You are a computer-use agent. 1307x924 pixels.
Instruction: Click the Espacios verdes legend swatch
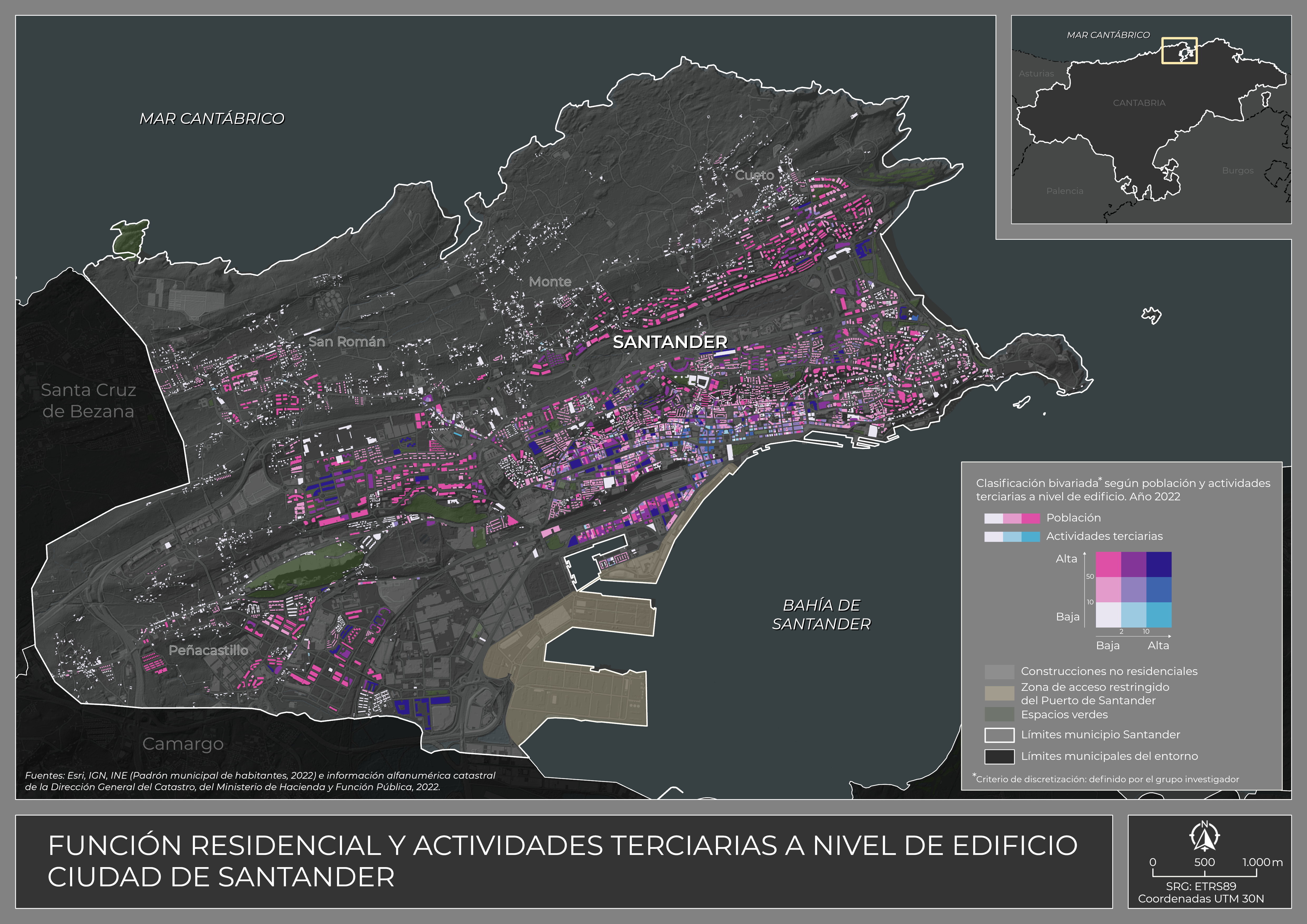[999, 715]
